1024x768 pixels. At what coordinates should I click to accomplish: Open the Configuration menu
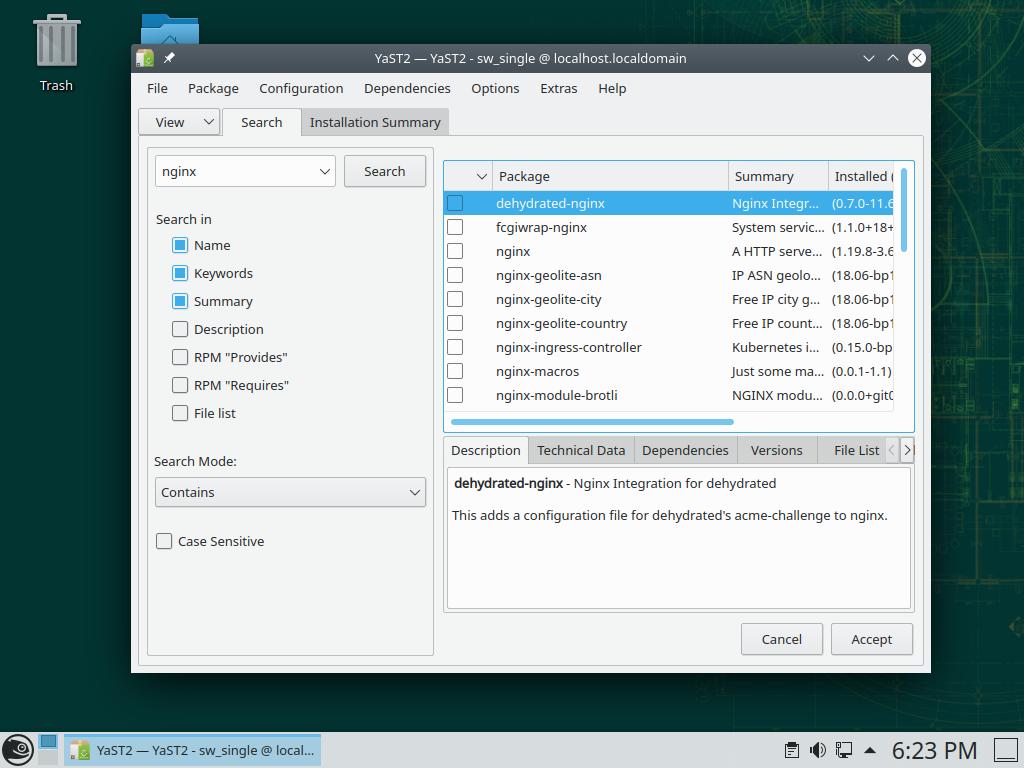[301, 88]
